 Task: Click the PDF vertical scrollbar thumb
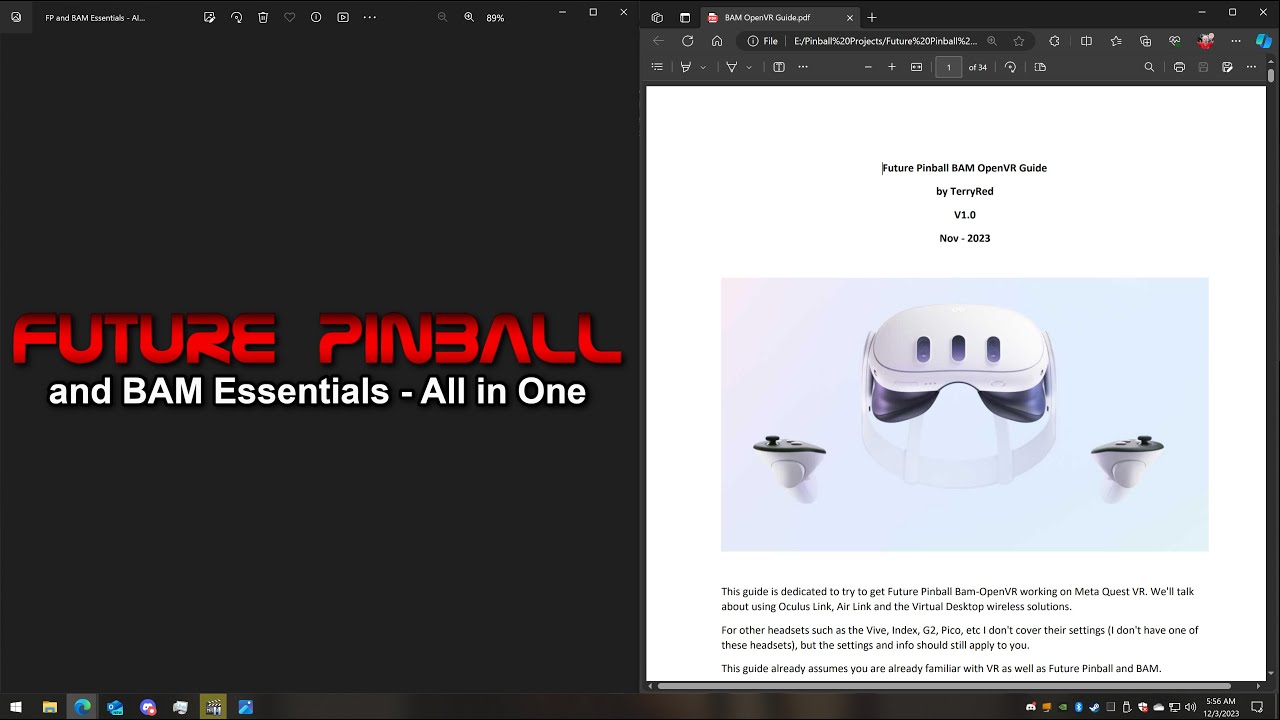pyautogui.click(x=1271, y=76)
